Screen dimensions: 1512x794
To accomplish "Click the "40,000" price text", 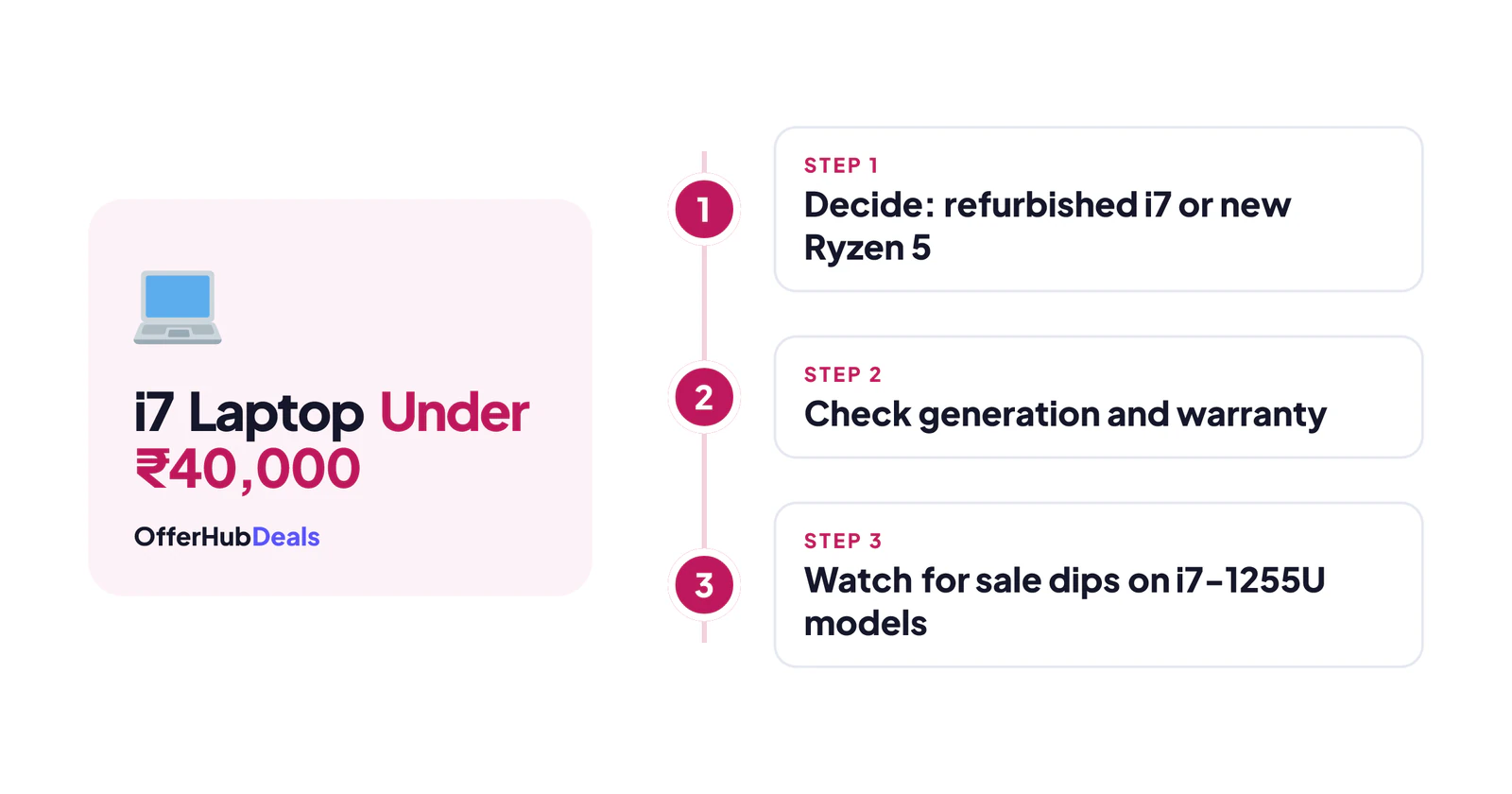I will tap(266, 469).
